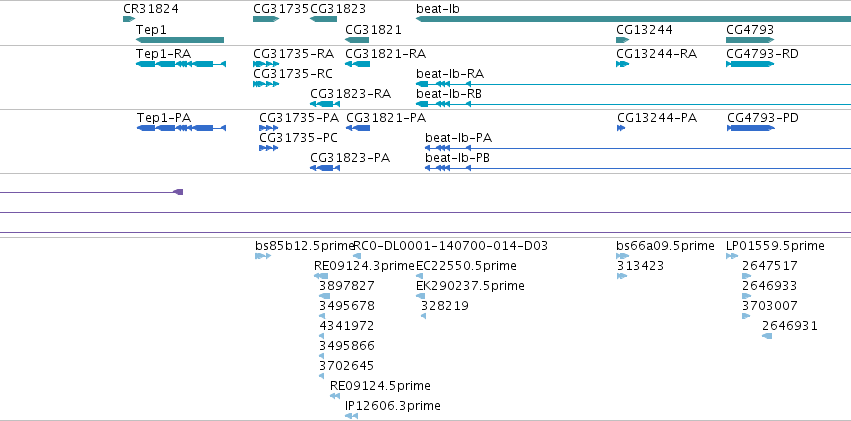
Task: Select the beat-Ib gene bar
Action: click(633, 19)
